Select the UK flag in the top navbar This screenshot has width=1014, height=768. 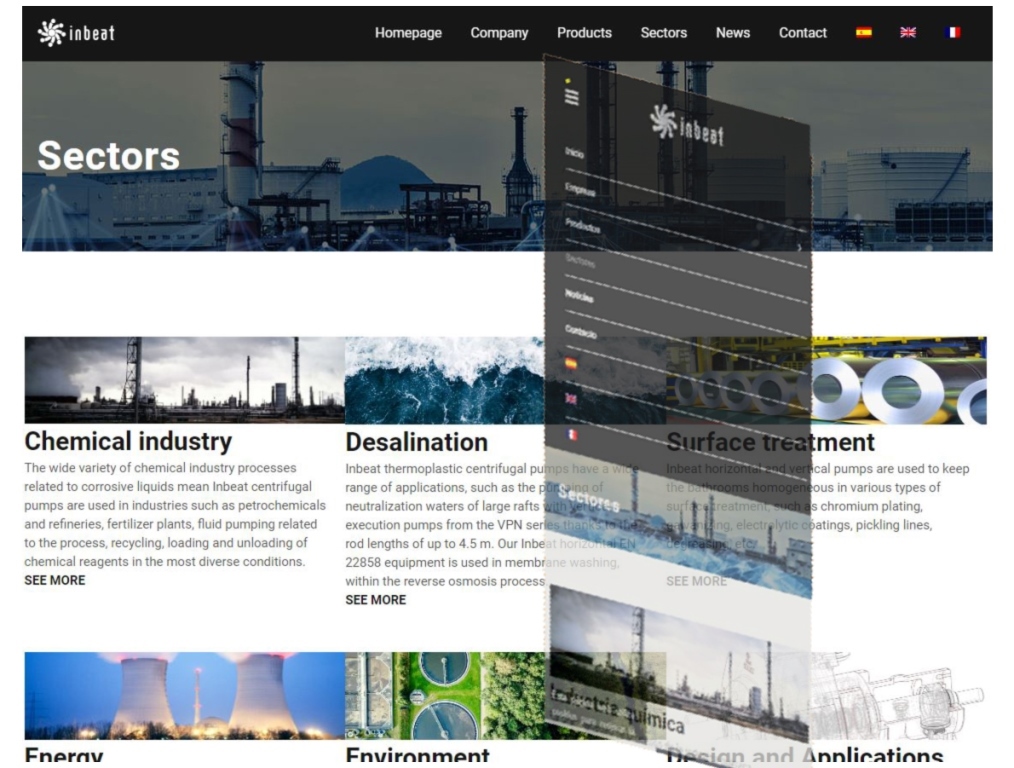(x=908, y=32)
